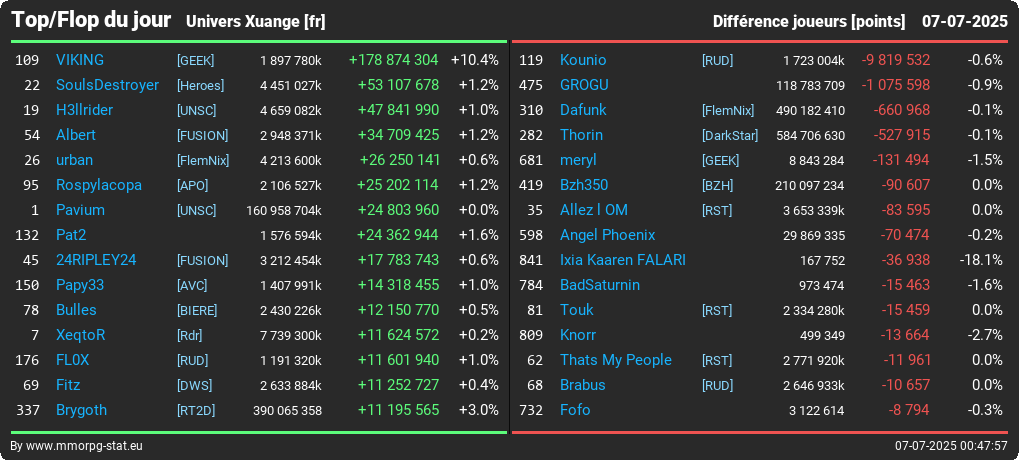This screenshot has width=1019, height=460.
Task: Click the loss value -9 819 532
Action: point(896,60)
